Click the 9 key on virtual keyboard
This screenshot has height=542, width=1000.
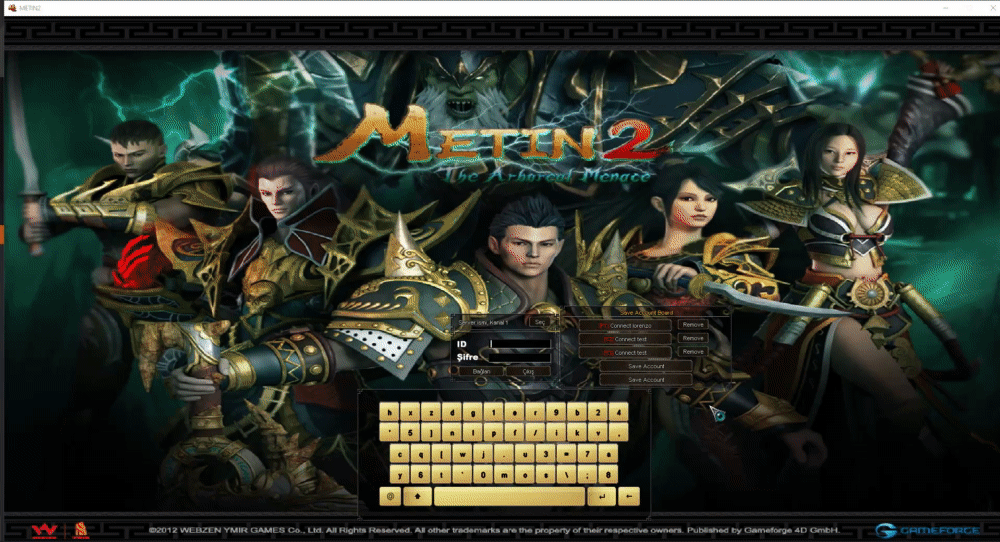tap(556, 412)
